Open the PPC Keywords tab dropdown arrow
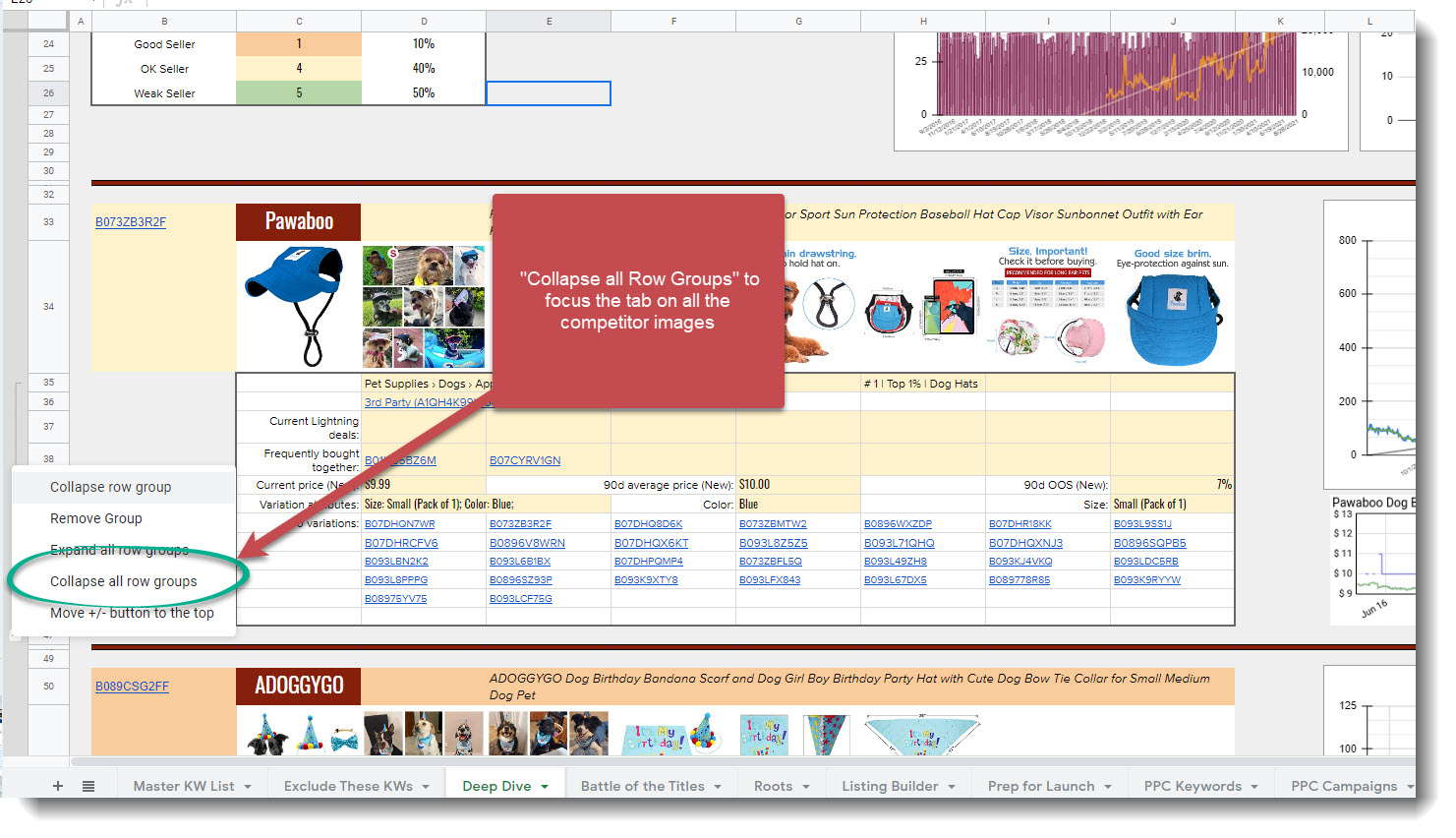1456x838 pixels. [1254, 787]
